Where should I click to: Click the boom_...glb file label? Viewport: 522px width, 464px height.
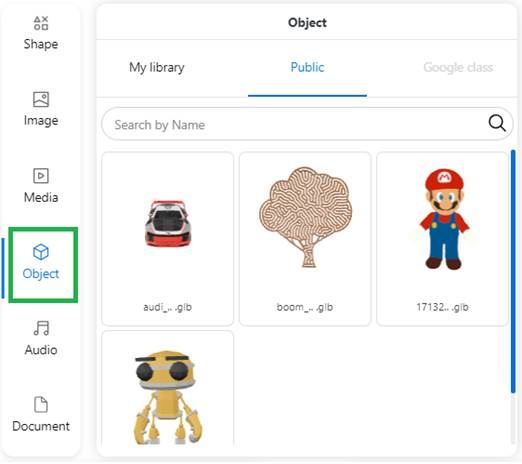click(305, 307)
